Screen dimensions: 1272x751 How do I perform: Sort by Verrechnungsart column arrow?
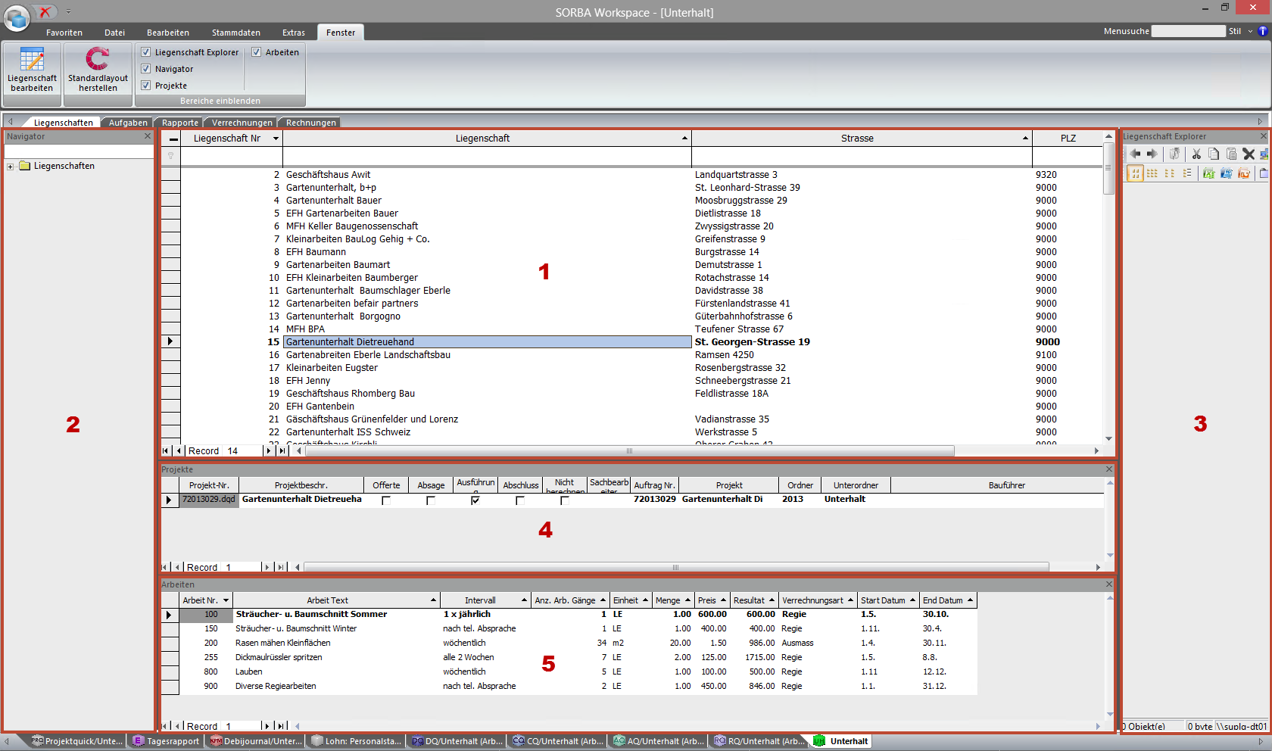[x=850, y=601]
